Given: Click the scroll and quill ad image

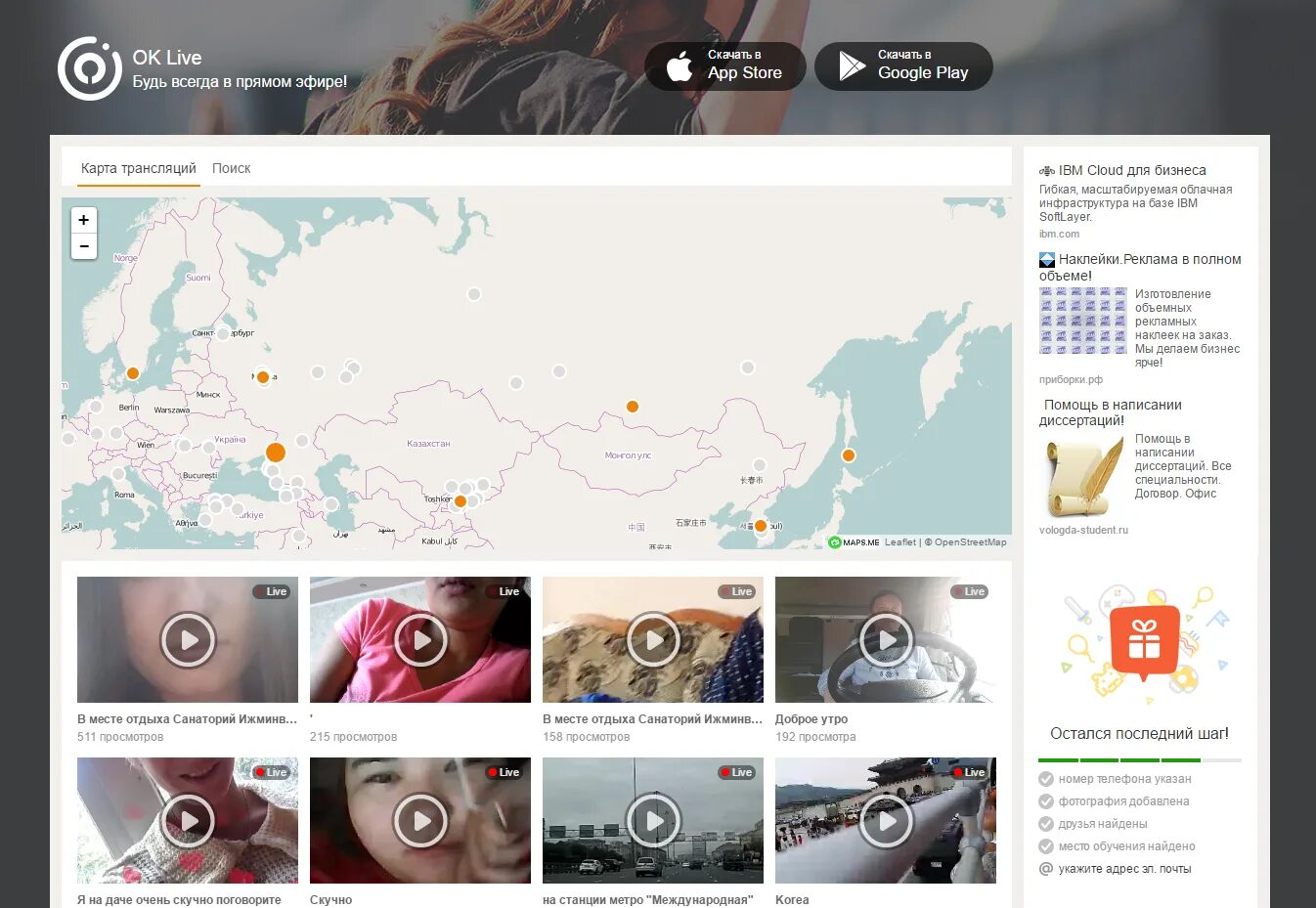Looking at the screenshot, I should pyautogui.click(x=1082, y=476).
